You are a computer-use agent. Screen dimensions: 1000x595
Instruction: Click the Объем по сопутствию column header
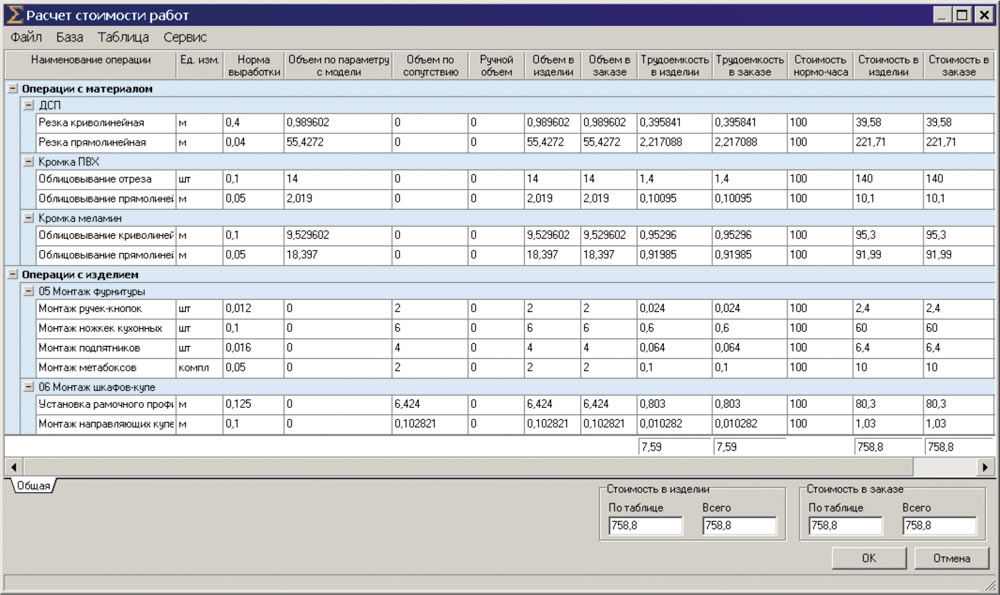click(x=430, y=65)
